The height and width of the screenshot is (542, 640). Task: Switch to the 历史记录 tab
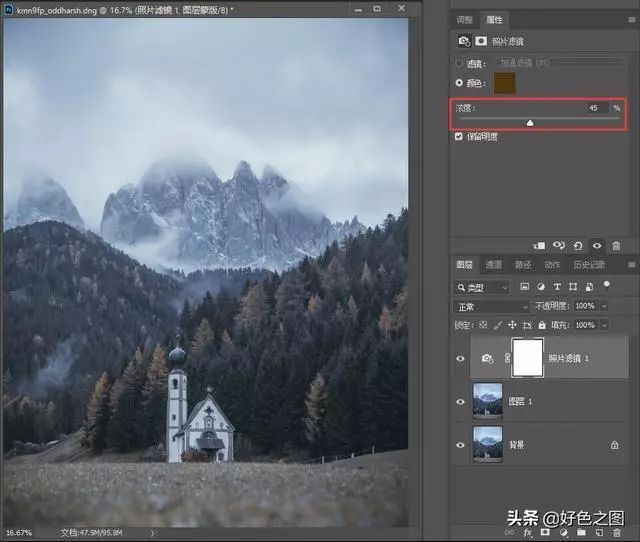tap(589, 265)
